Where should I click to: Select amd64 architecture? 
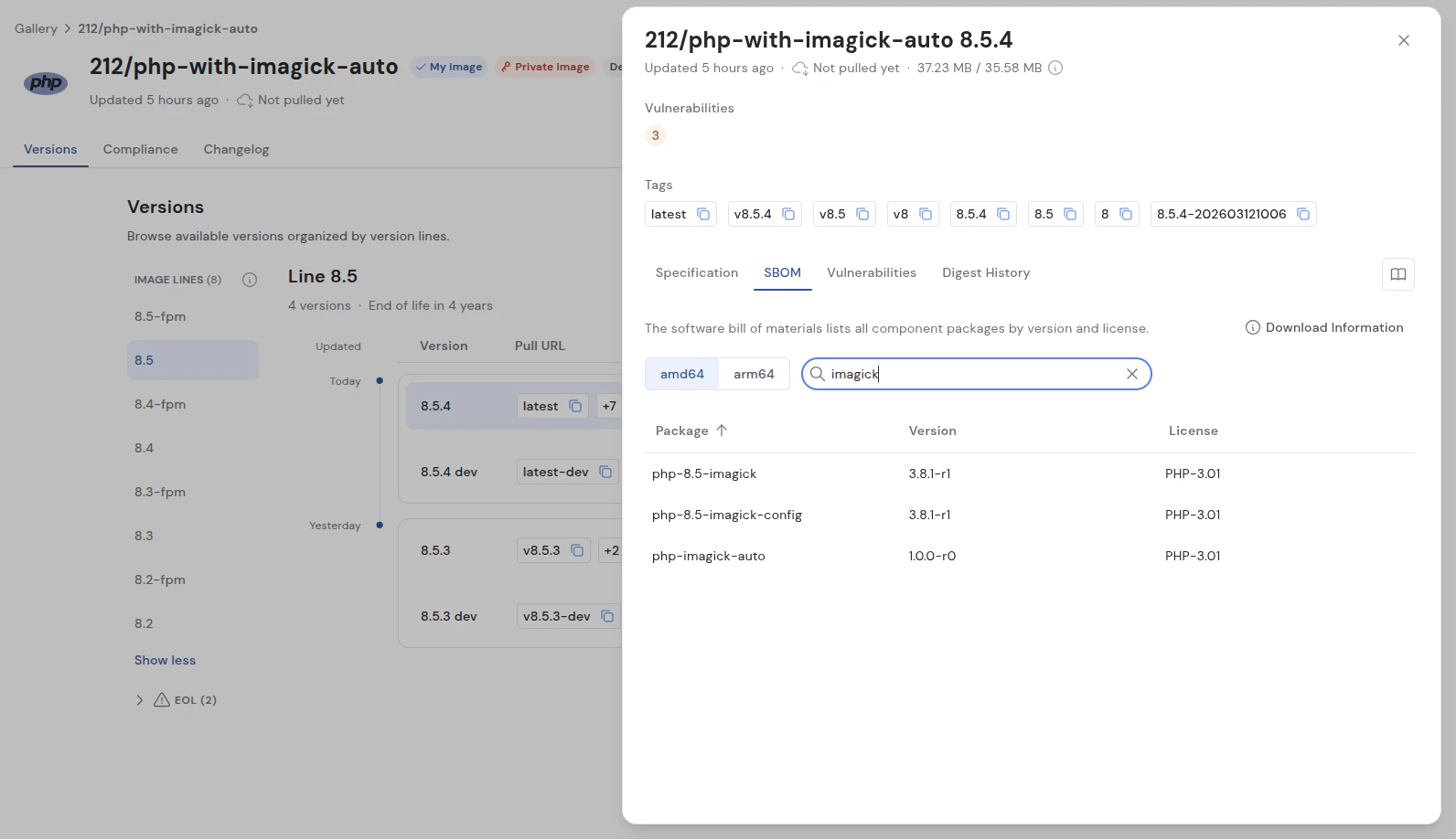tap(682, 374)
